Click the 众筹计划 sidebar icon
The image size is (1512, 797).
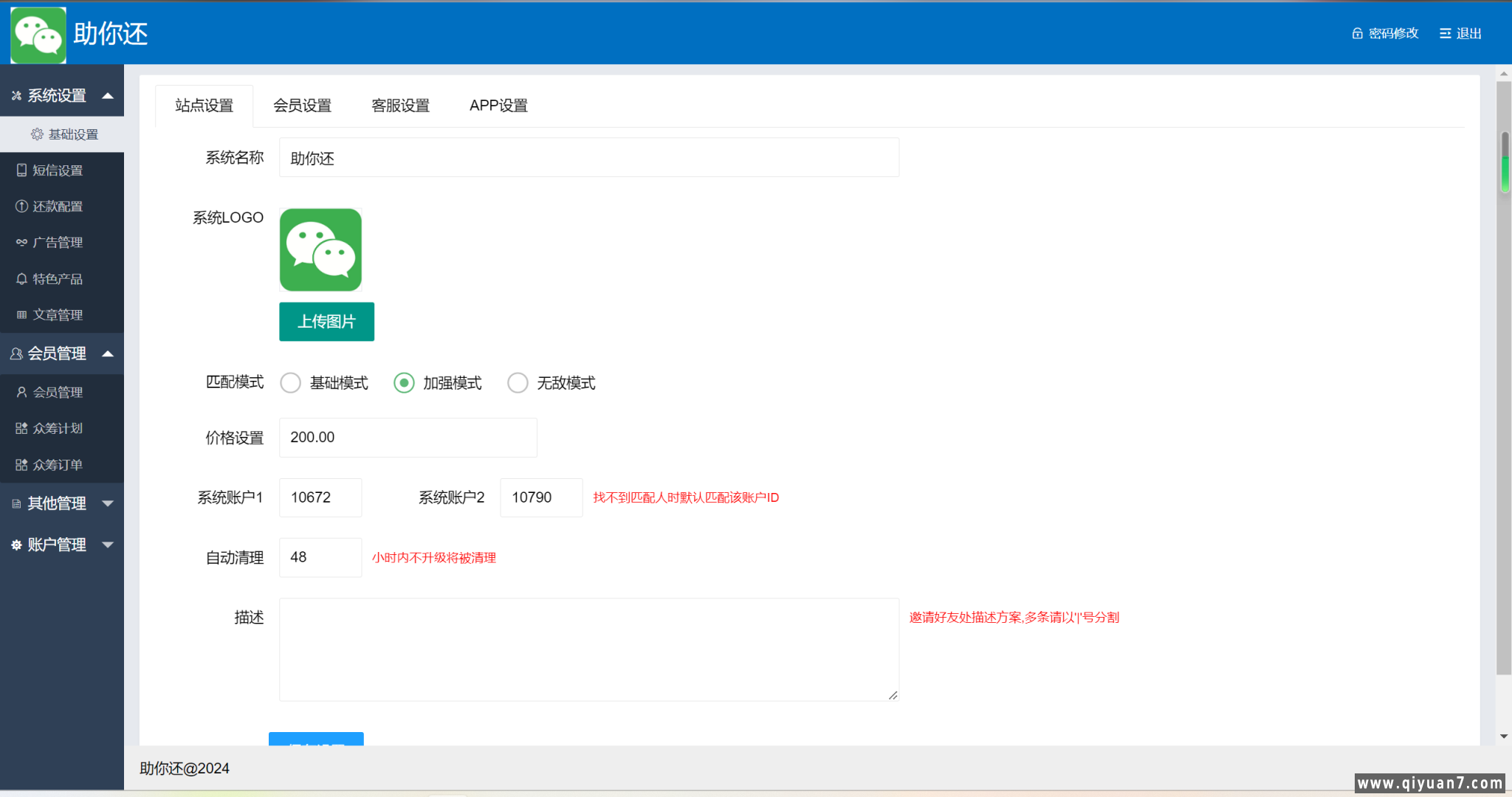pos(21,429)
